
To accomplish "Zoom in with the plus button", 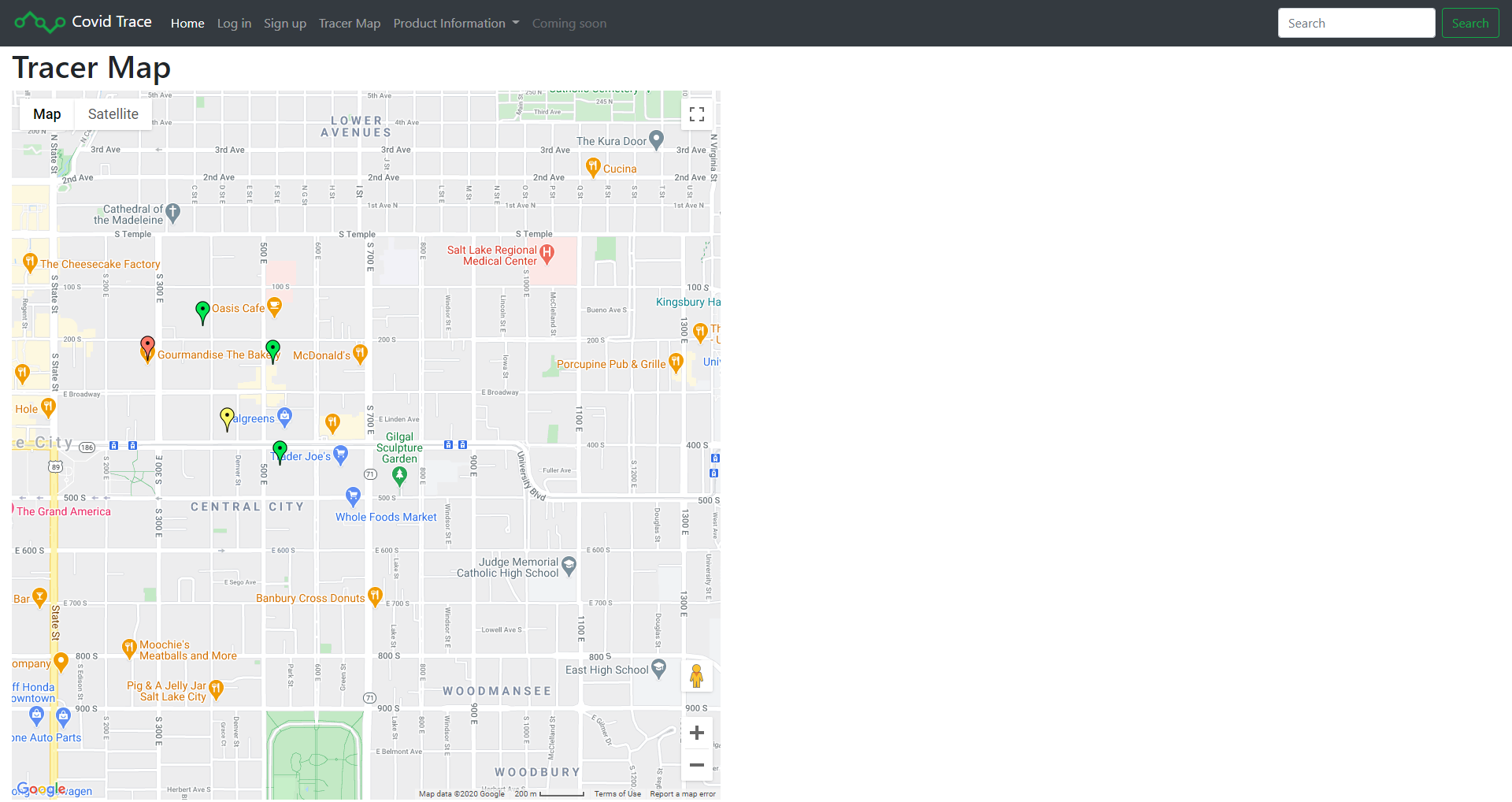I will click(x=697, y=733).
